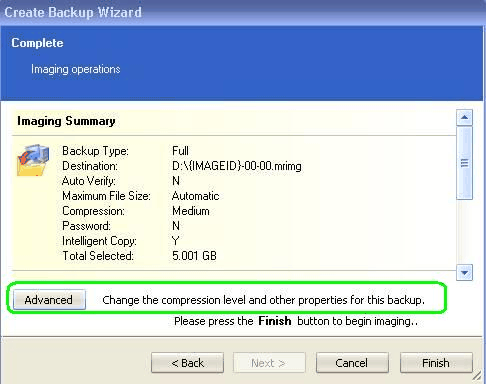Image resolution: width=486 pixels, height=384 pixels.
Task: Click Finish to begin imaging
Action: (x=436, y=363)
